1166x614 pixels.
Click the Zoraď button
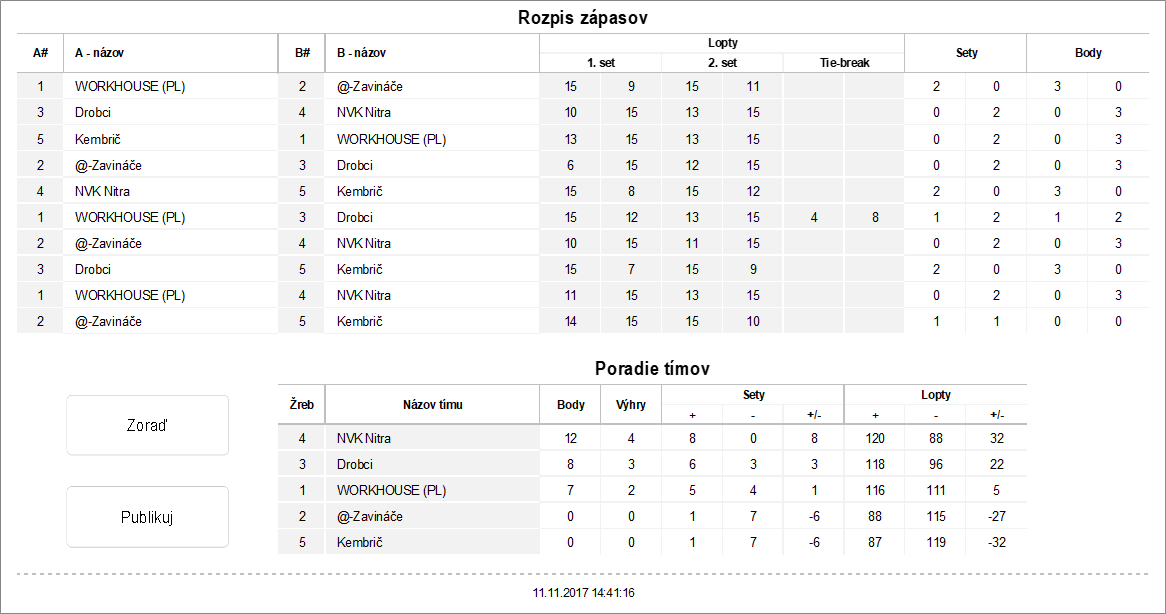pyautogui.click(x=147, y=425)
